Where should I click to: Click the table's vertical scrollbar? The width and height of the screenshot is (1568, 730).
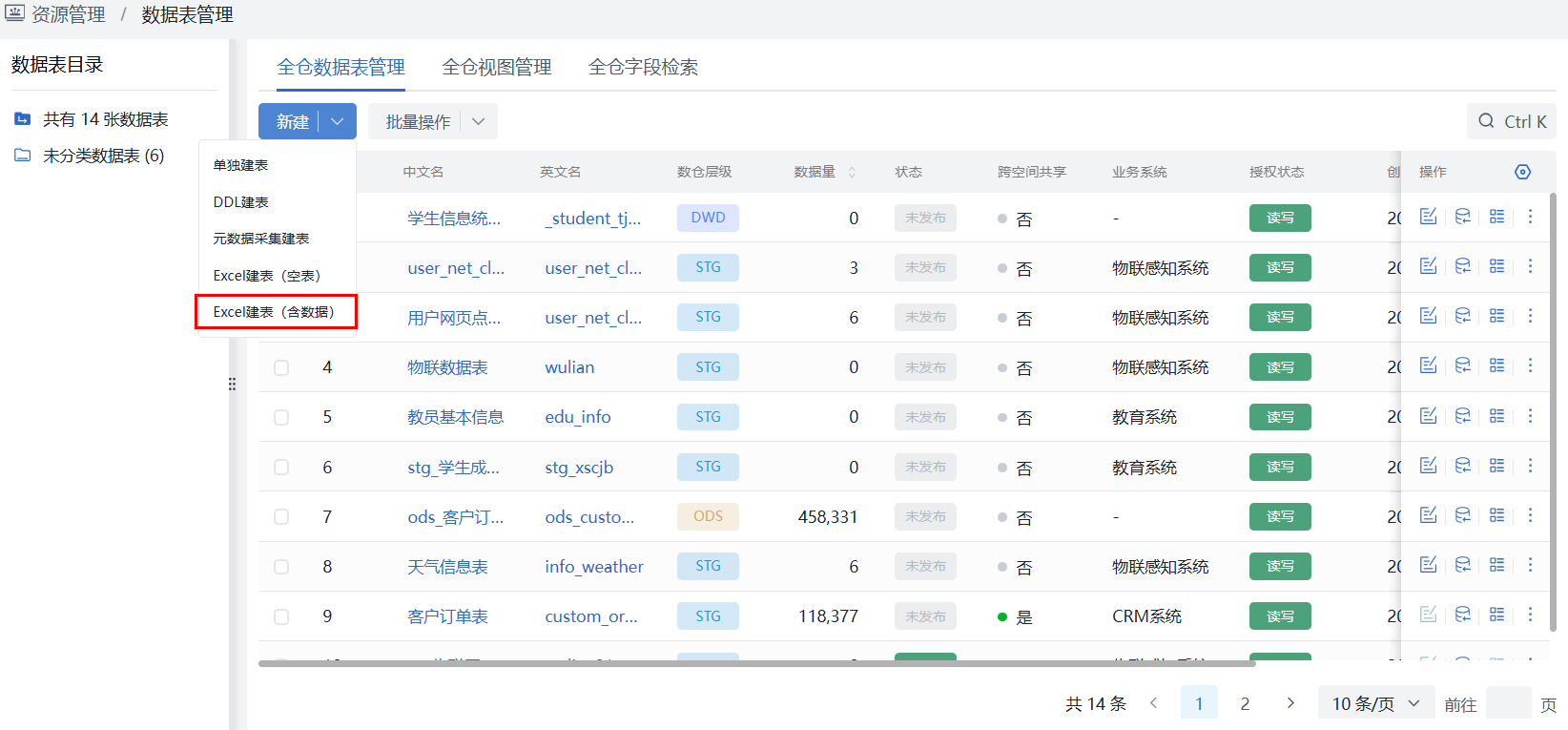(1553, 411)
